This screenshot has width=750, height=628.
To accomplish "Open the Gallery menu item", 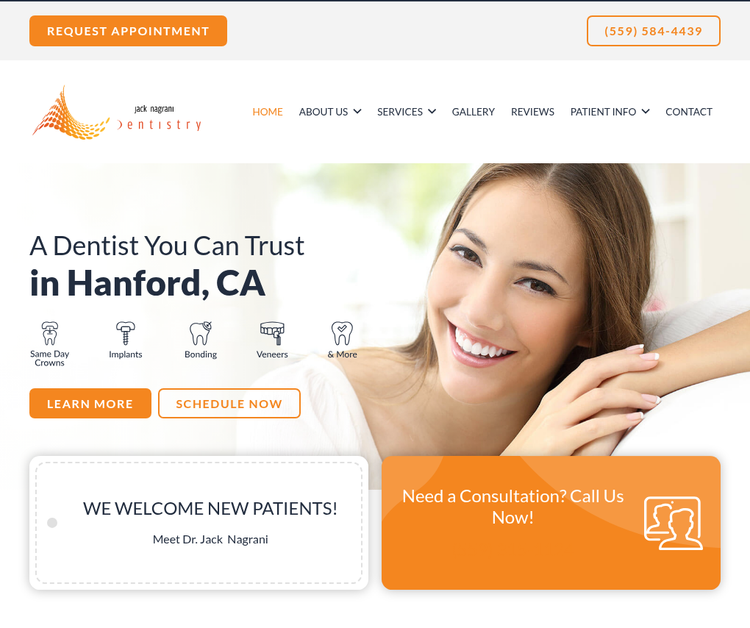I will (473, 112).
